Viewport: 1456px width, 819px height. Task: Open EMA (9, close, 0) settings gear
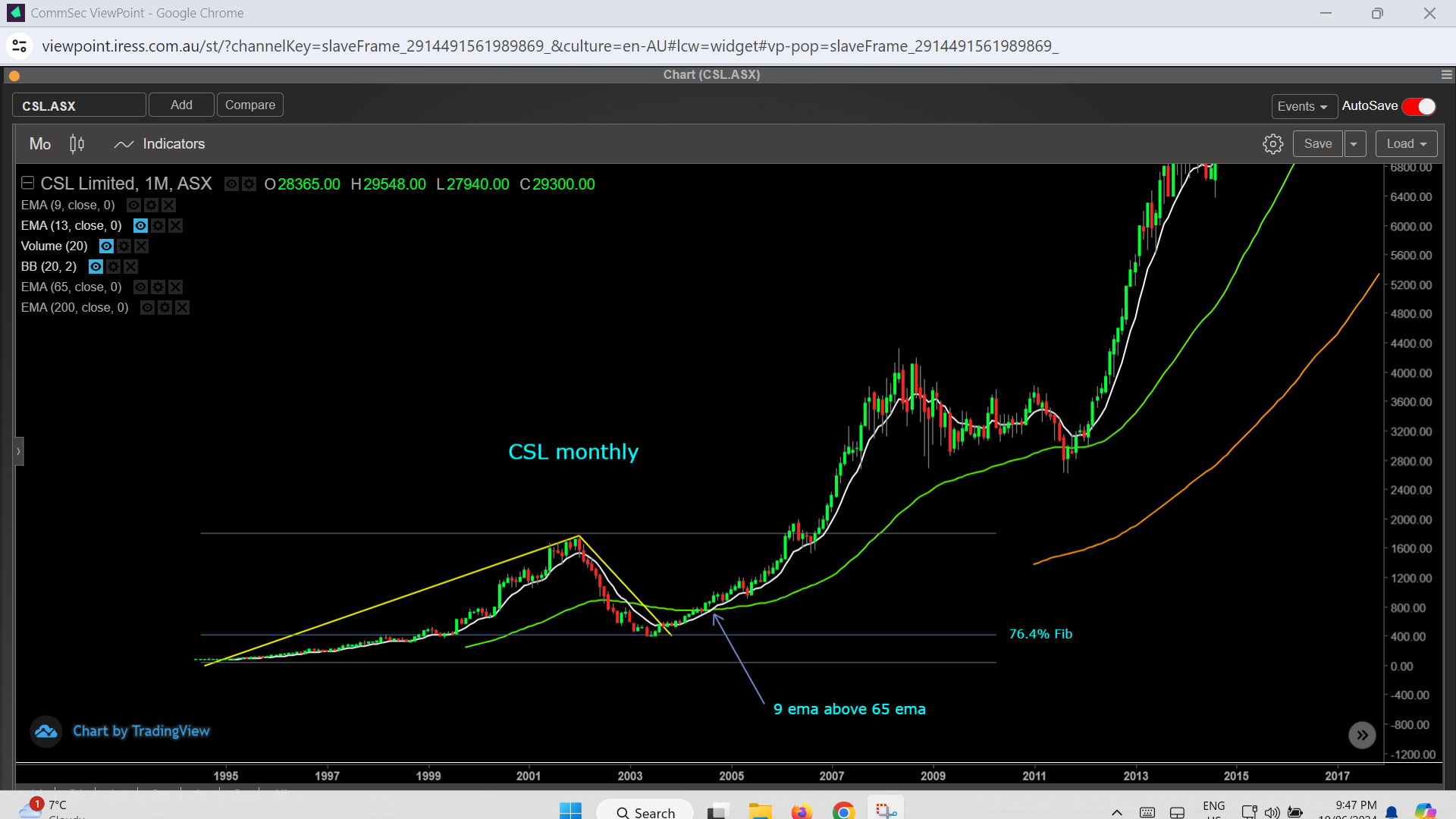click(152, 205)
